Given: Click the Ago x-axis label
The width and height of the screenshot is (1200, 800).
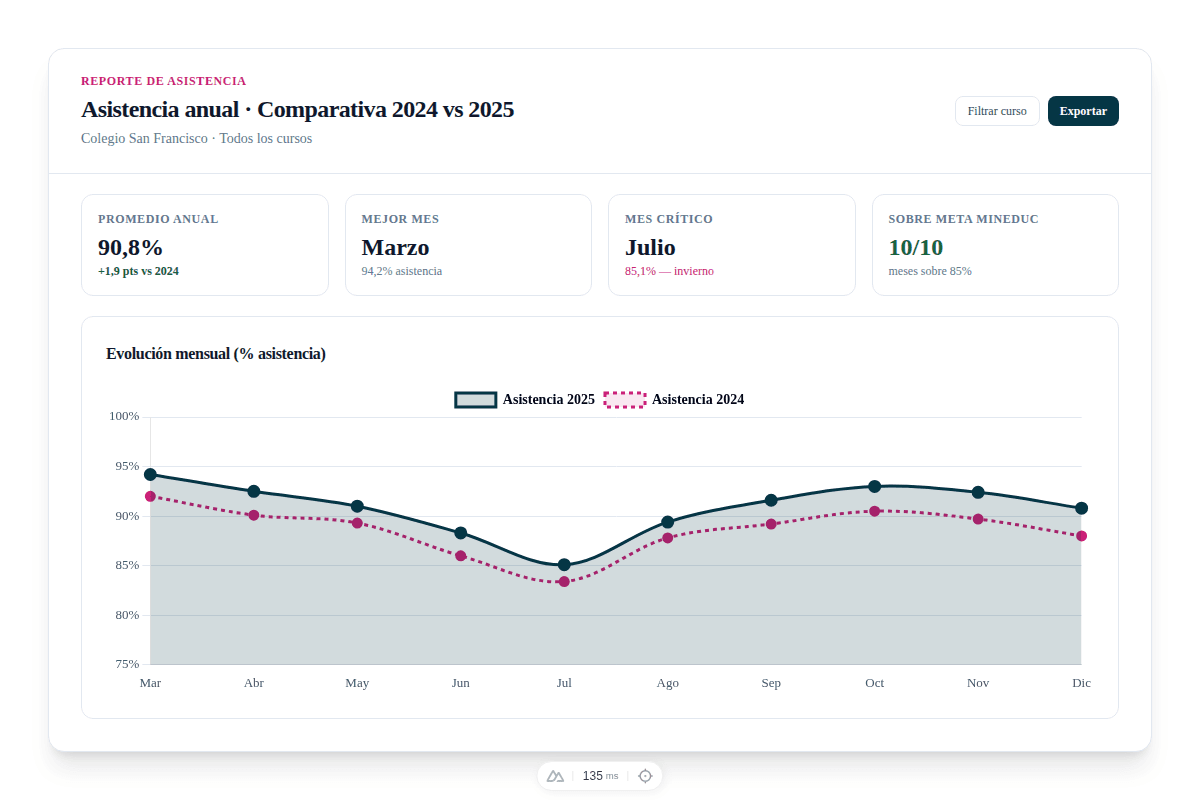Looking at the screenshot, I should click(668, 683).
